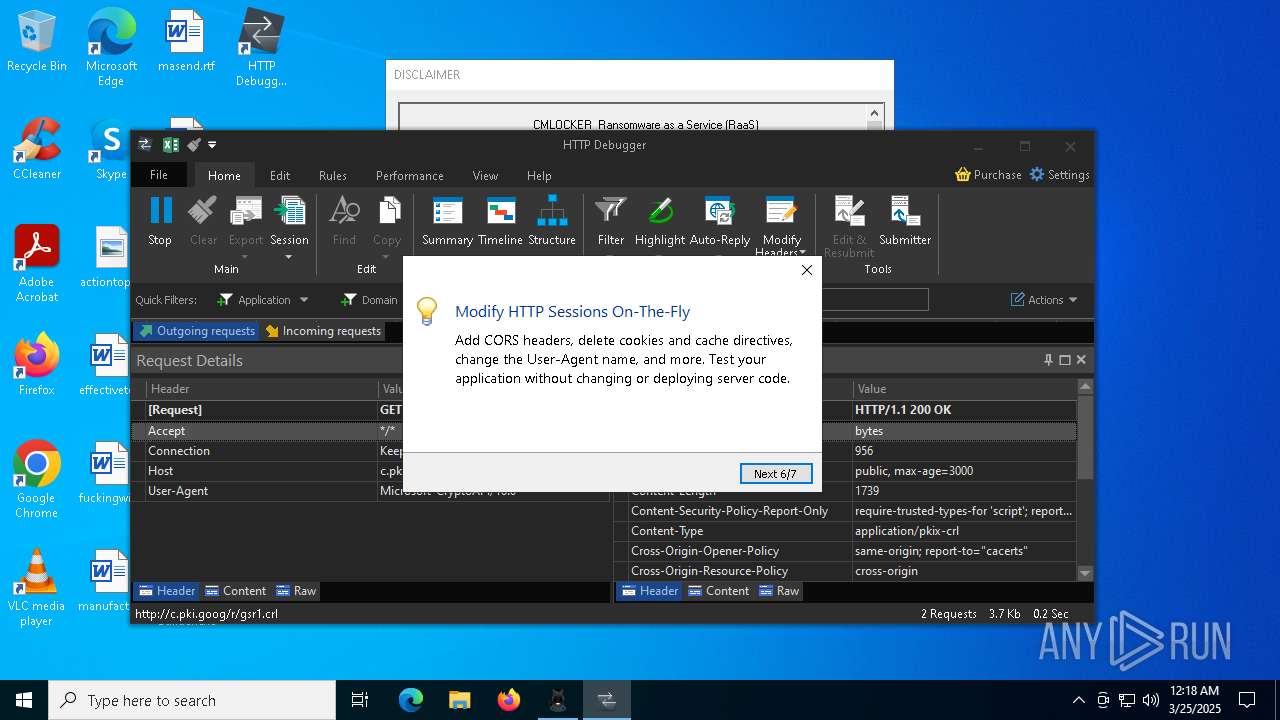Switch response pane to Content tab

(x=718, y=591)
